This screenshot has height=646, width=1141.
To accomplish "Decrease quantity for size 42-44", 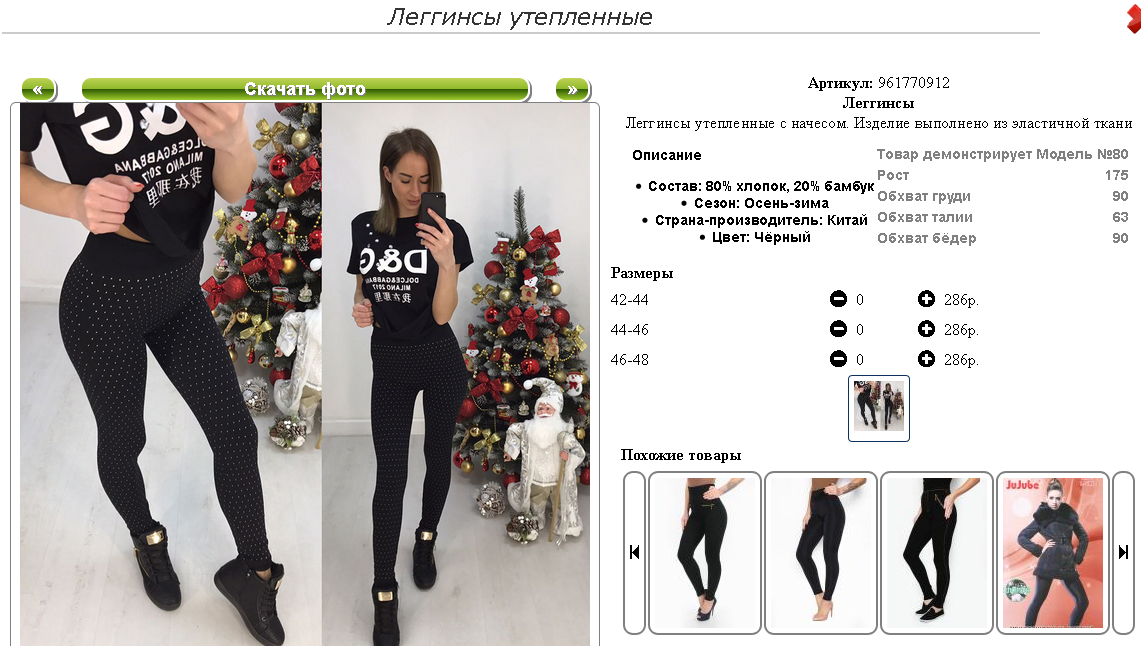I will coord(838,299).
